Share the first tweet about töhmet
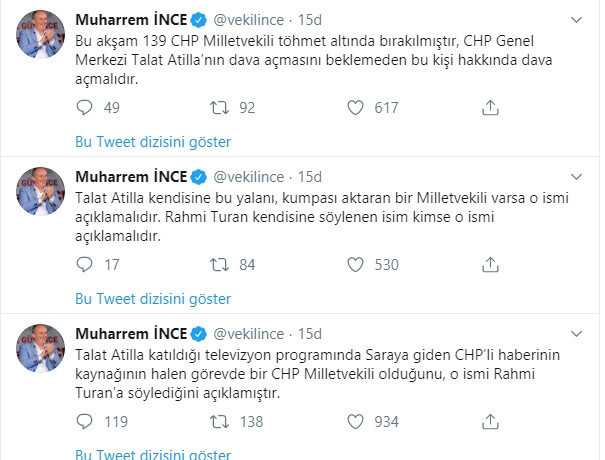The width and height of the screenshot is (605, 460). pos(489,107)
